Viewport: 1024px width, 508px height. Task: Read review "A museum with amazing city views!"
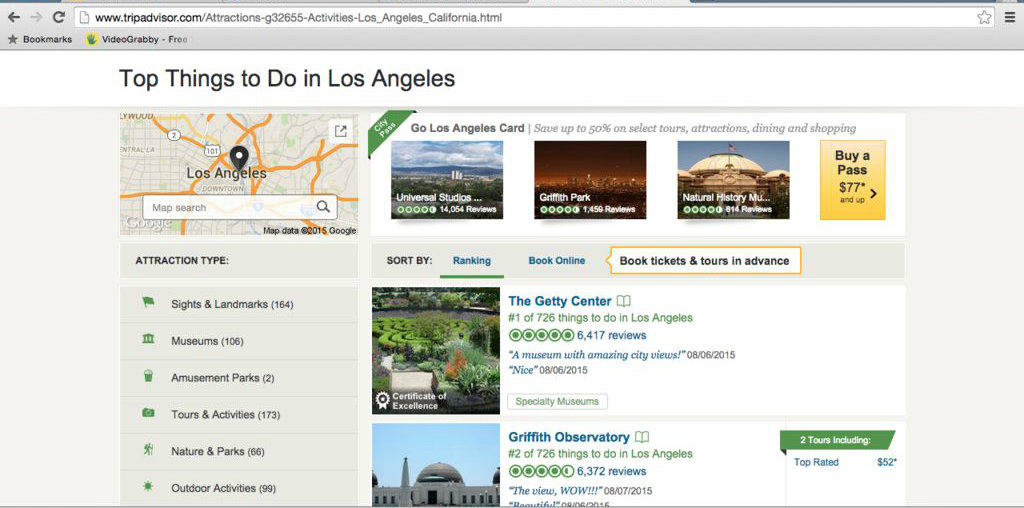597,355
